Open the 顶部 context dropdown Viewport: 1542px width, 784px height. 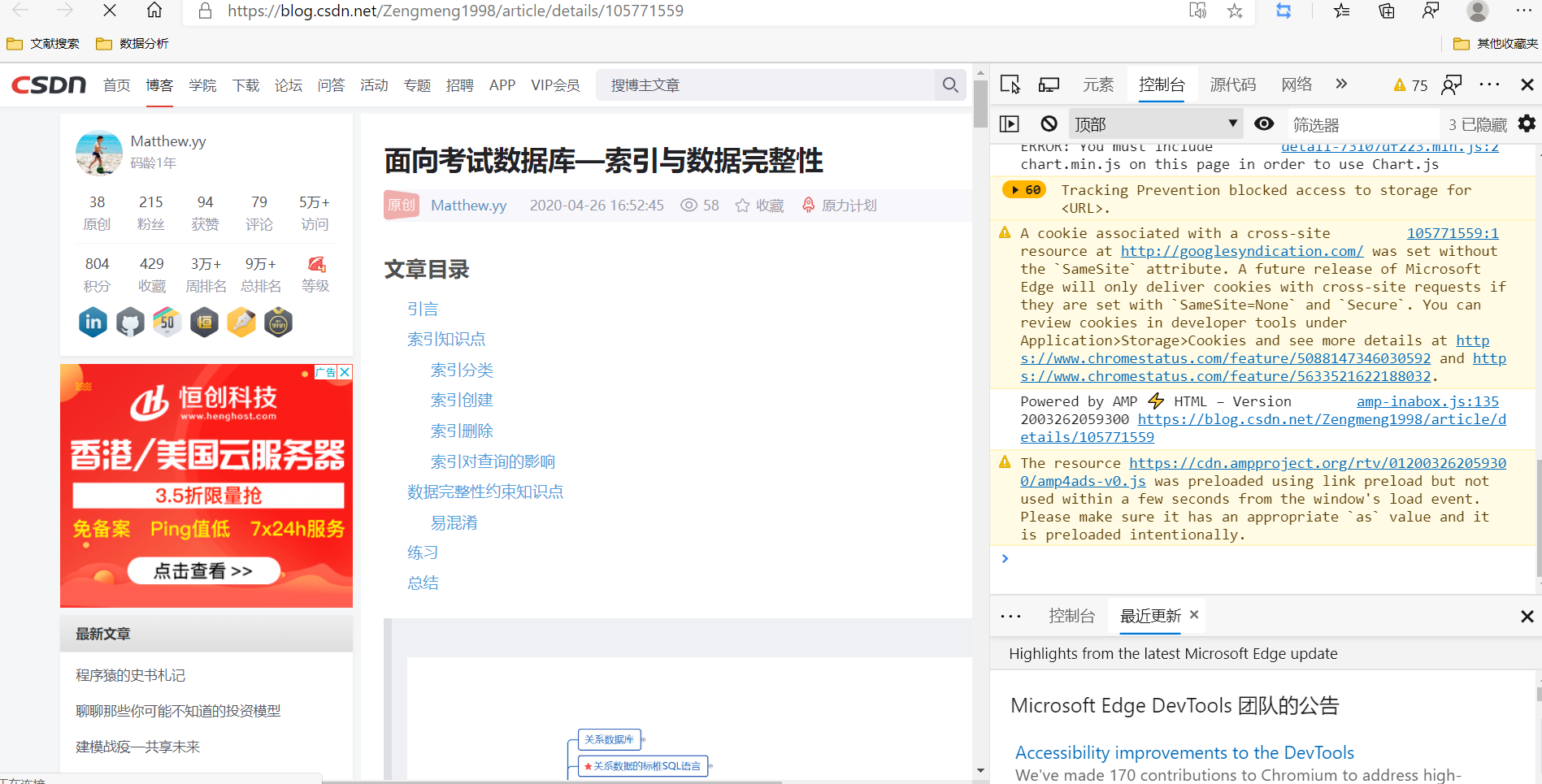pyautogui.click(x=1156, y=124)
